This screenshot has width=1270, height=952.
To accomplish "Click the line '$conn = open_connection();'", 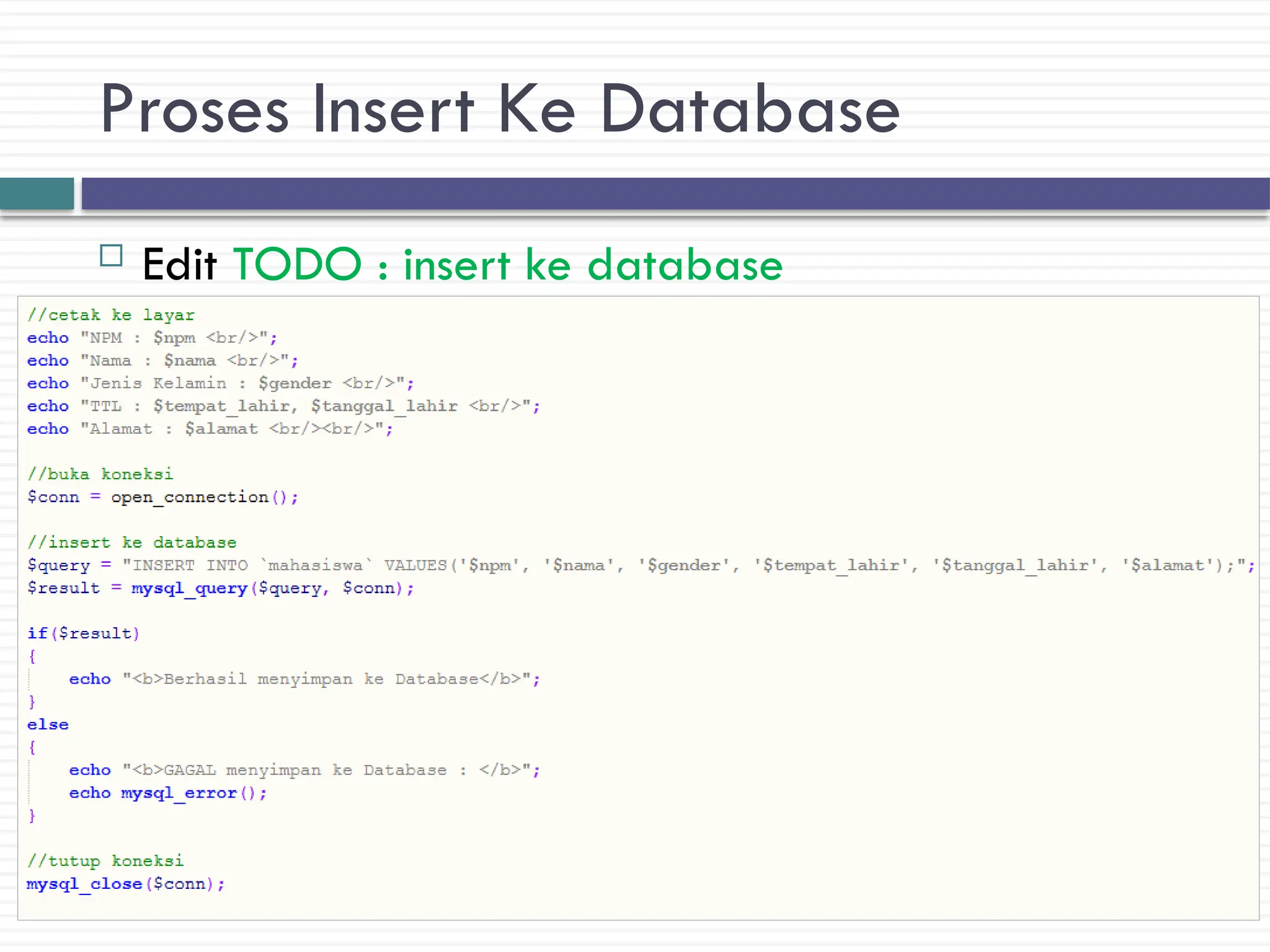I will (162, 498).
